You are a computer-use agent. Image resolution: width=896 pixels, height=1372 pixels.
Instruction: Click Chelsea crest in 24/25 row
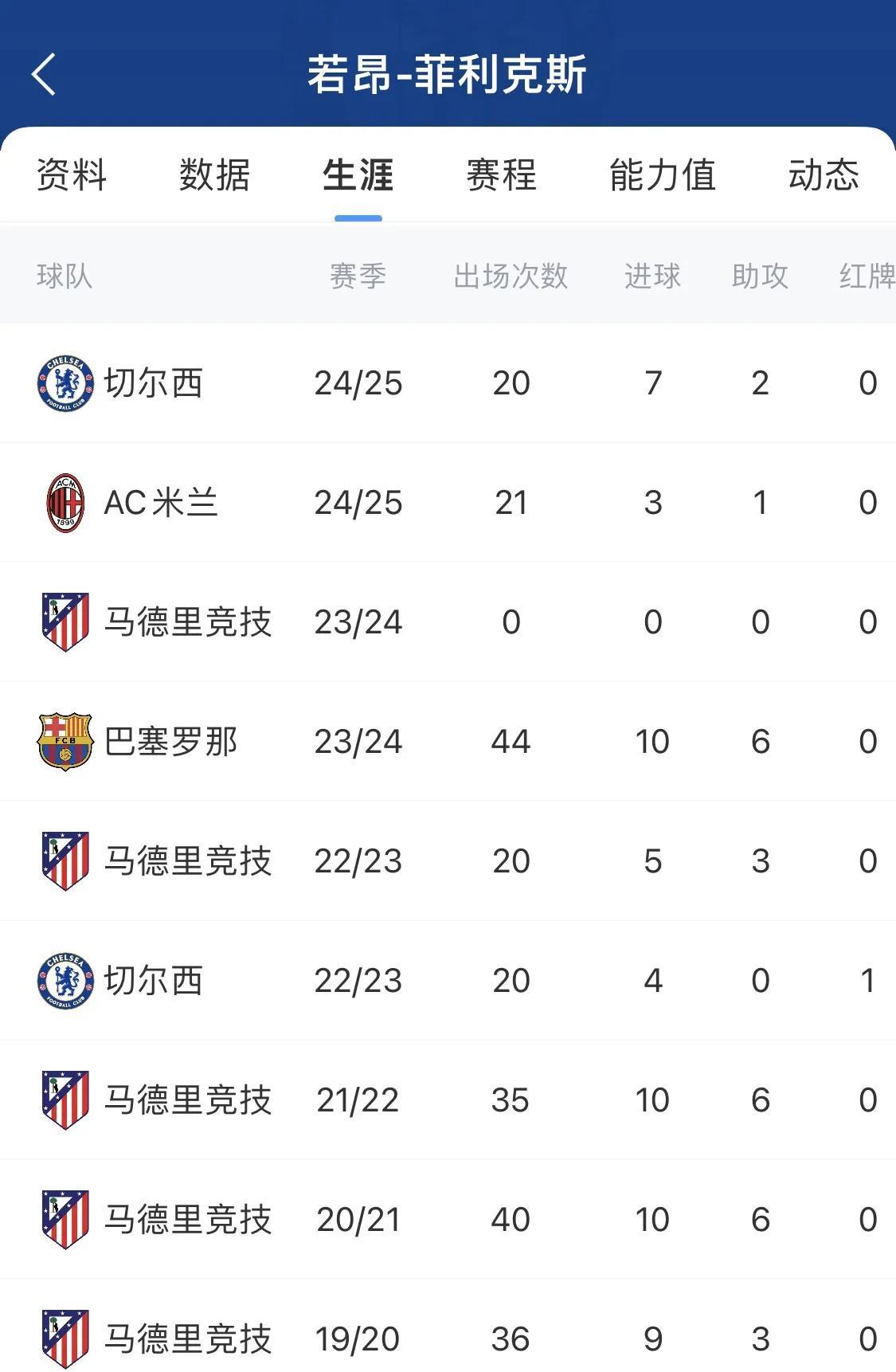click(65, 383)
